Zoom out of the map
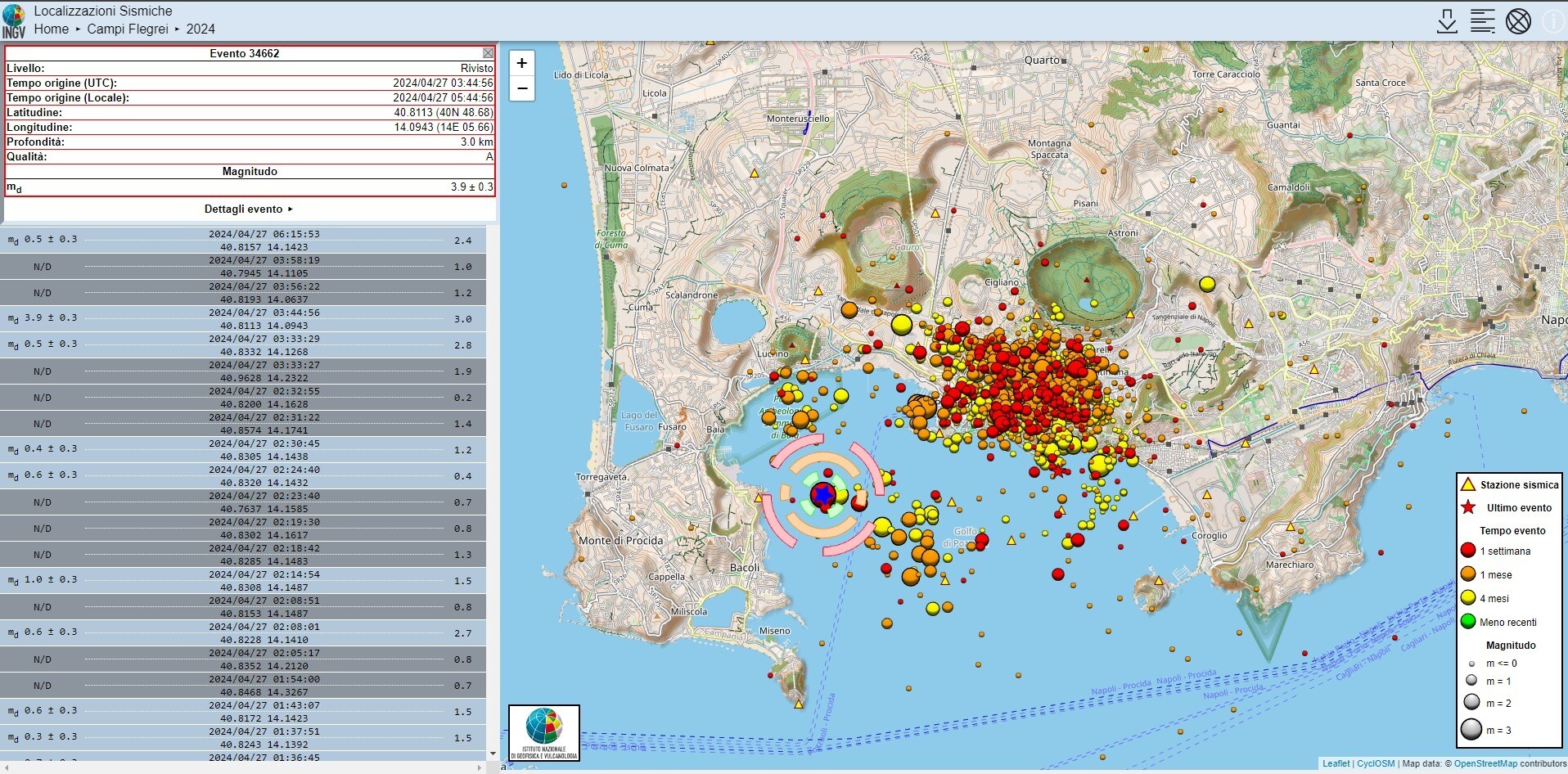This screenshot has height=774, width=1568. tap(521, 88)
